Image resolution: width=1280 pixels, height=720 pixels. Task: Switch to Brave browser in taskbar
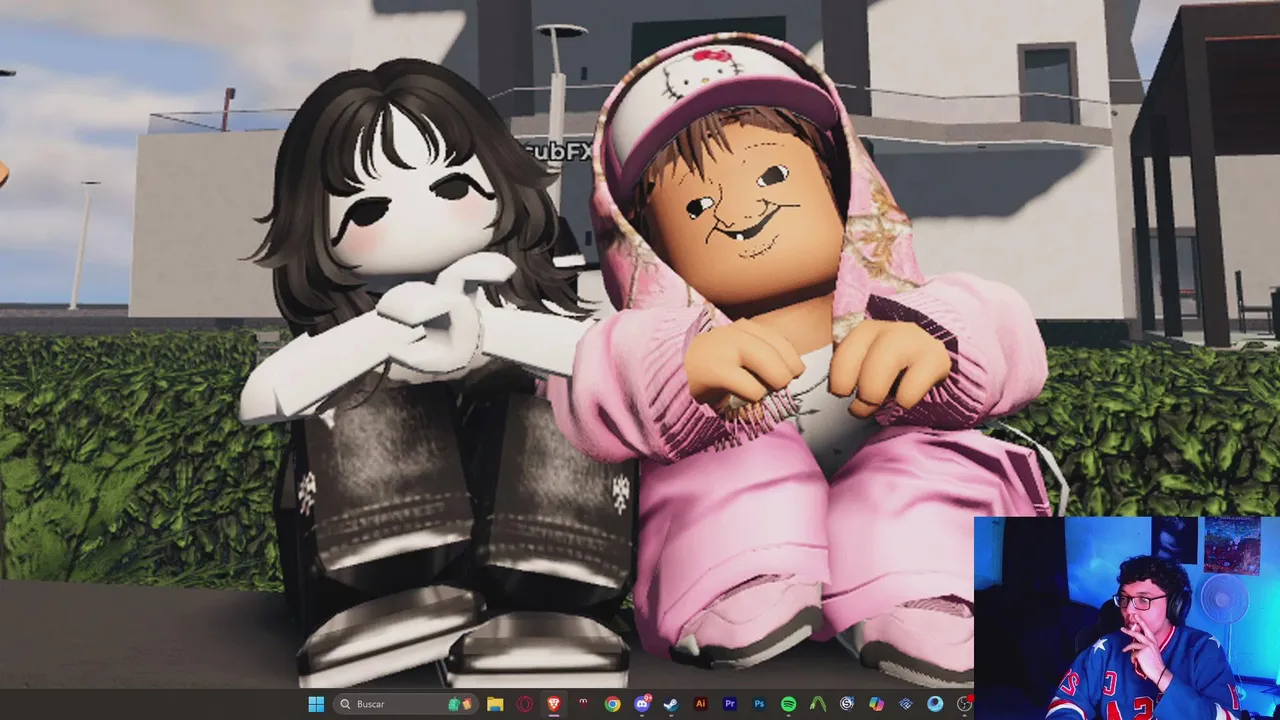(x=554, y=704)
